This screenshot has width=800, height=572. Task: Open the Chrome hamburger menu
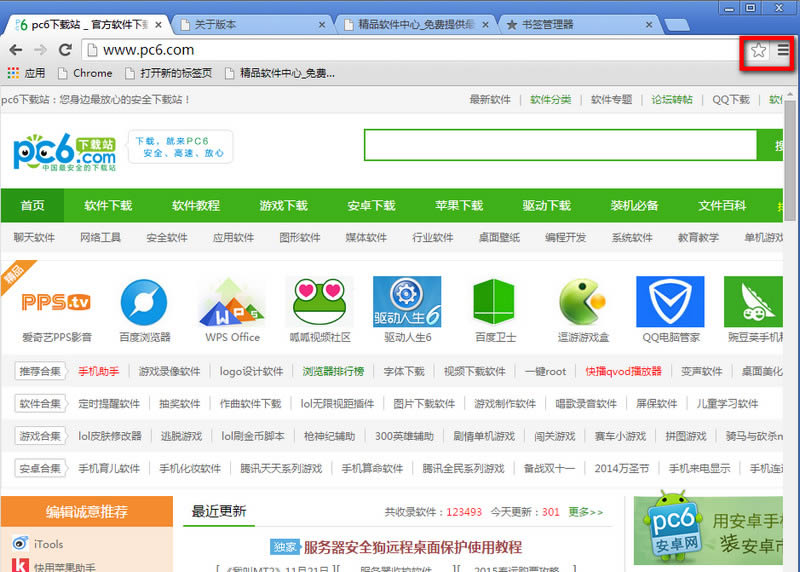click(x=784, y=50)
